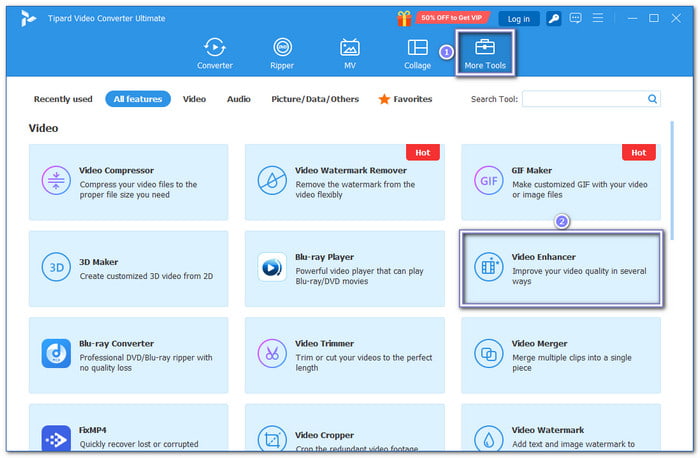700x458 pixels.
Task: Show the Favorites tools
Action: (405, 99)
